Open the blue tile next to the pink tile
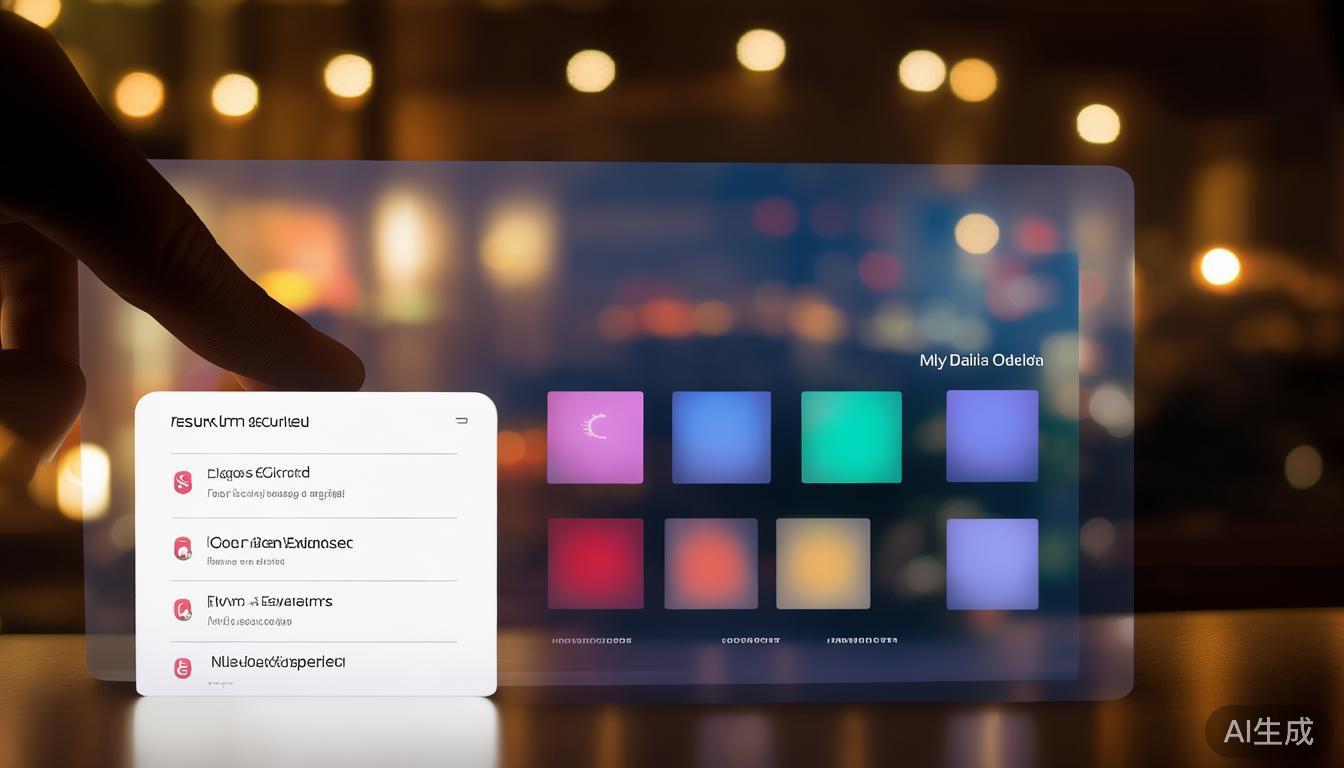The width and height of the screenshot is (1344, 768). (721, 437)
